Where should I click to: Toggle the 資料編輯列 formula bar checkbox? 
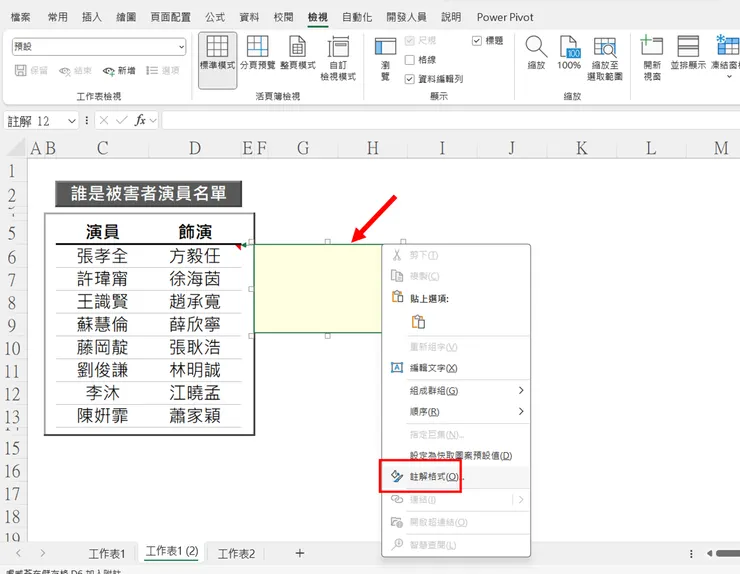(410, 79)
